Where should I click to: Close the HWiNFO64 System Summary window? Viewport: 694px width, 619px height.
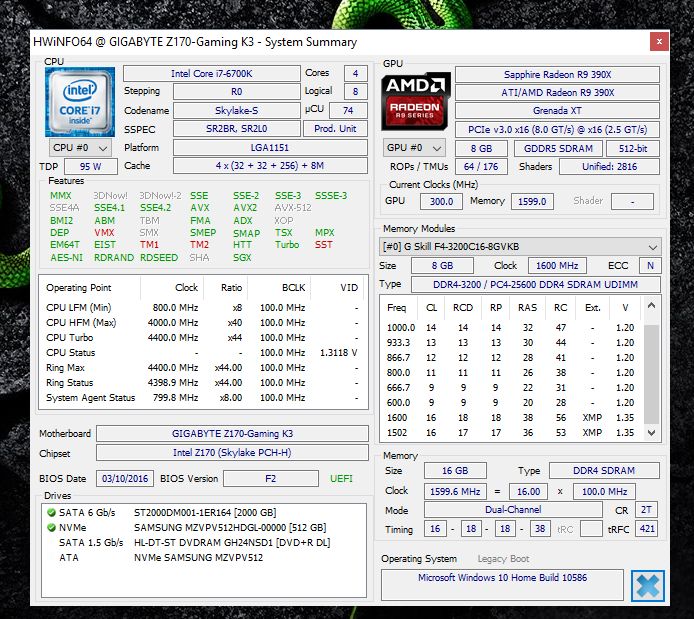(x=659, y=42)
